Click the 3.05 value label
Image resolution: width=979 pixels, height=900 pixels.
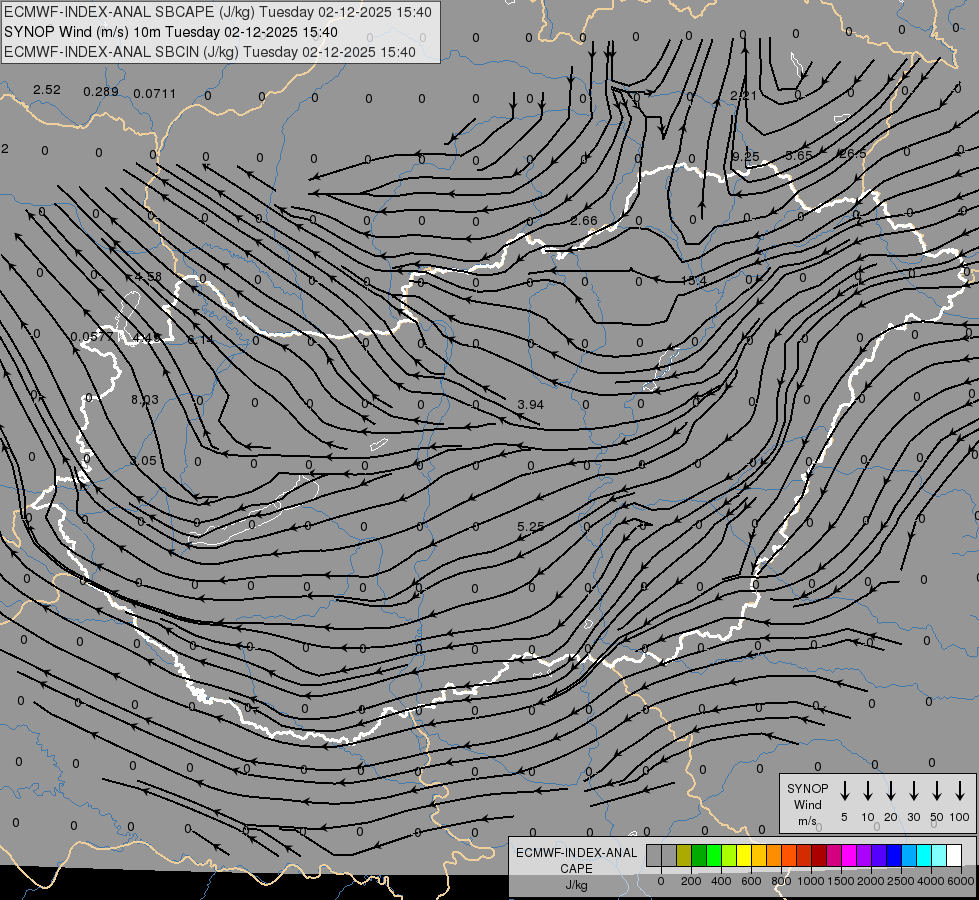[143, 461]
